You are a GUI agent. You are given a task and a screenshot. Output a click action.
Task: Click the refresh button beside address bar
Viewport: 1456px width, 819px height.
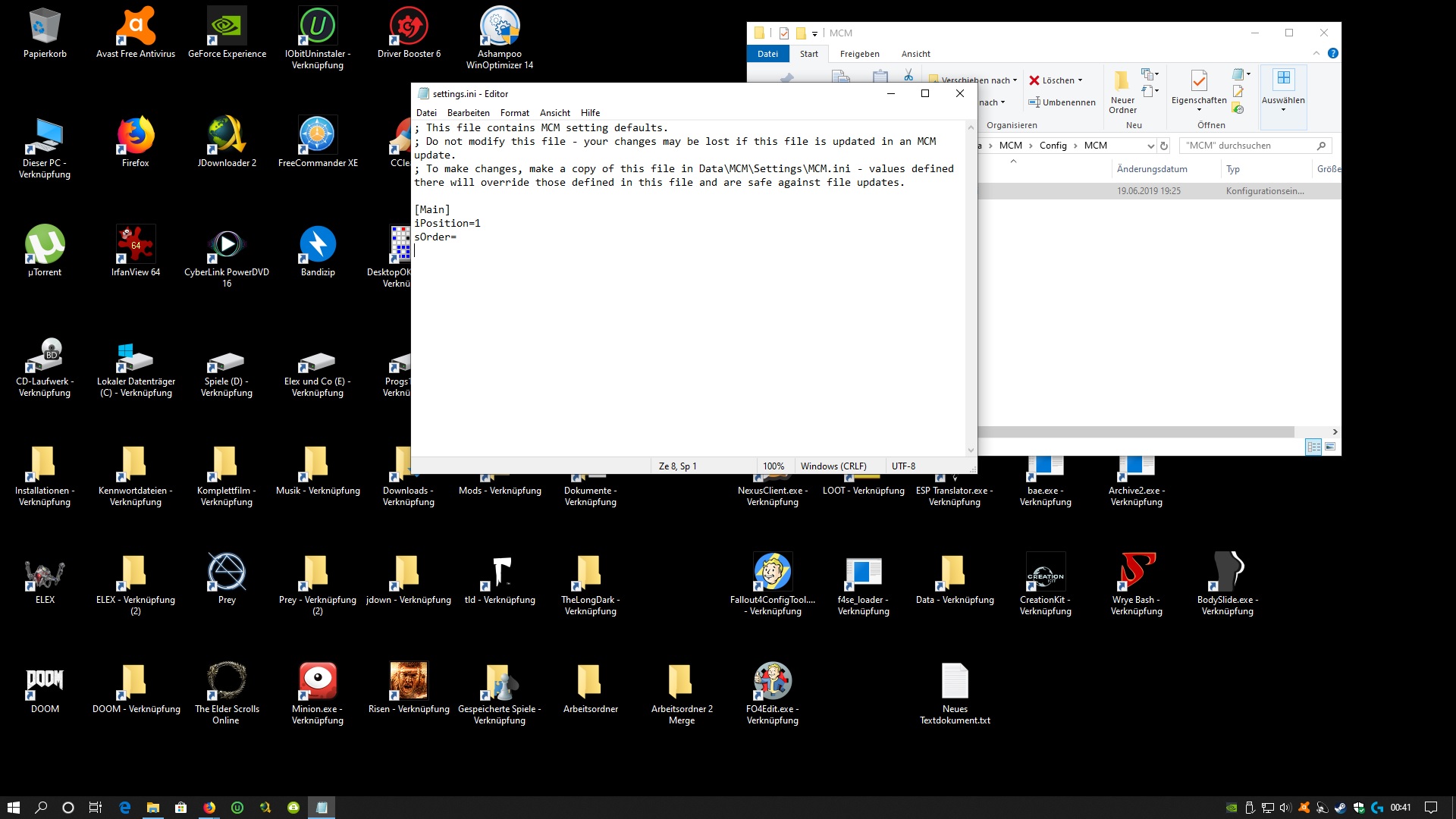(x=1164, y=146)
